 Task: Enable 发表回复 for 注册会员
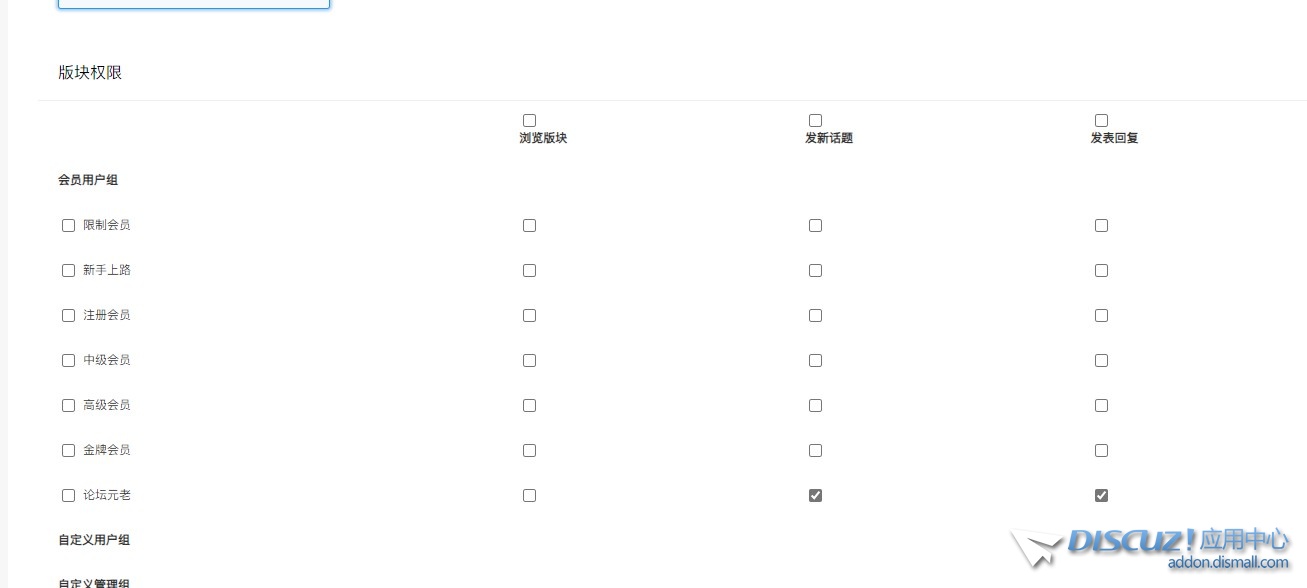click(x=1101, y=316)
